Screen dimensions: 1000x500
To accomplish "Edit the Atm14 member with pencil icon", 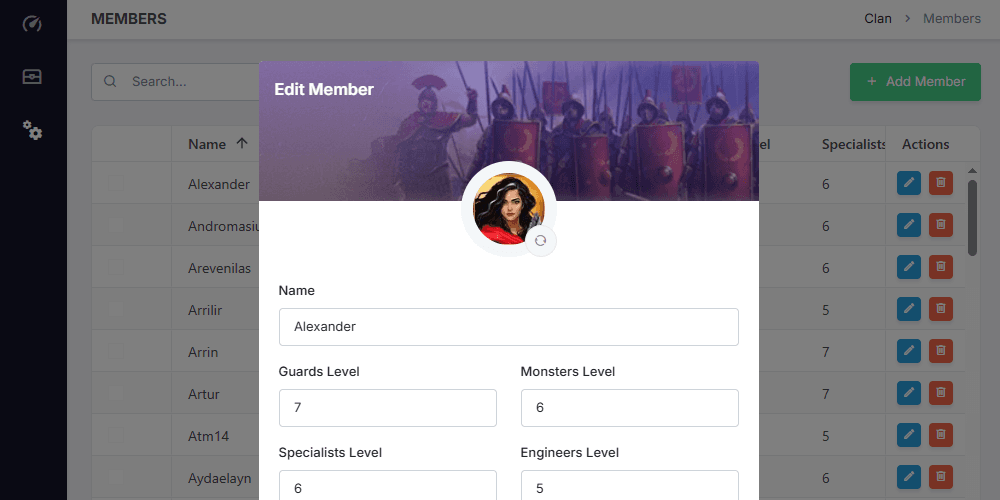I will pyautogui.click(x=908, y=435).
